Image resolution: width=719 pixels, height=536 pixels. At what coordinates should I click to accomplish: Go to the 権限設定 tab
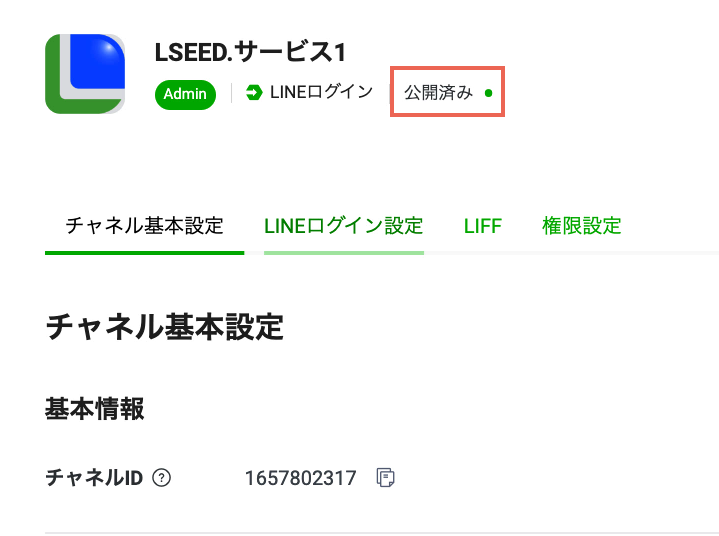(581, 225)
